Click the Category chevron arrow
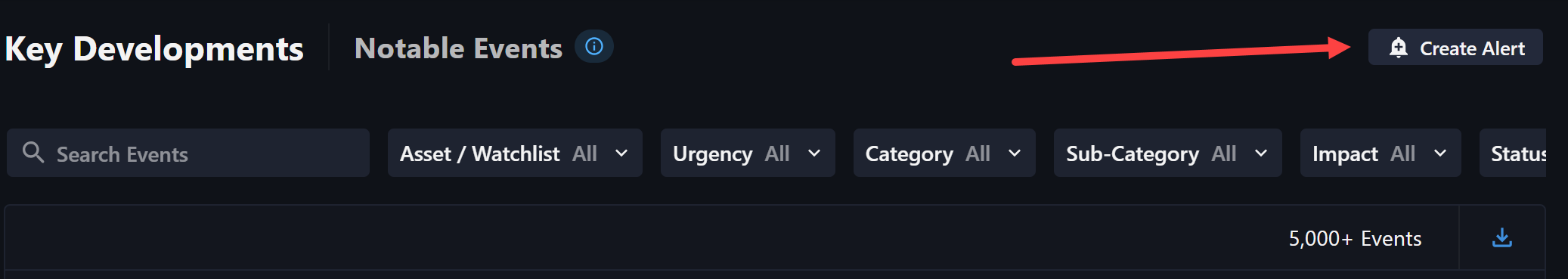1568x279 pixels. pyautogui.click(x=1015, y=153)
